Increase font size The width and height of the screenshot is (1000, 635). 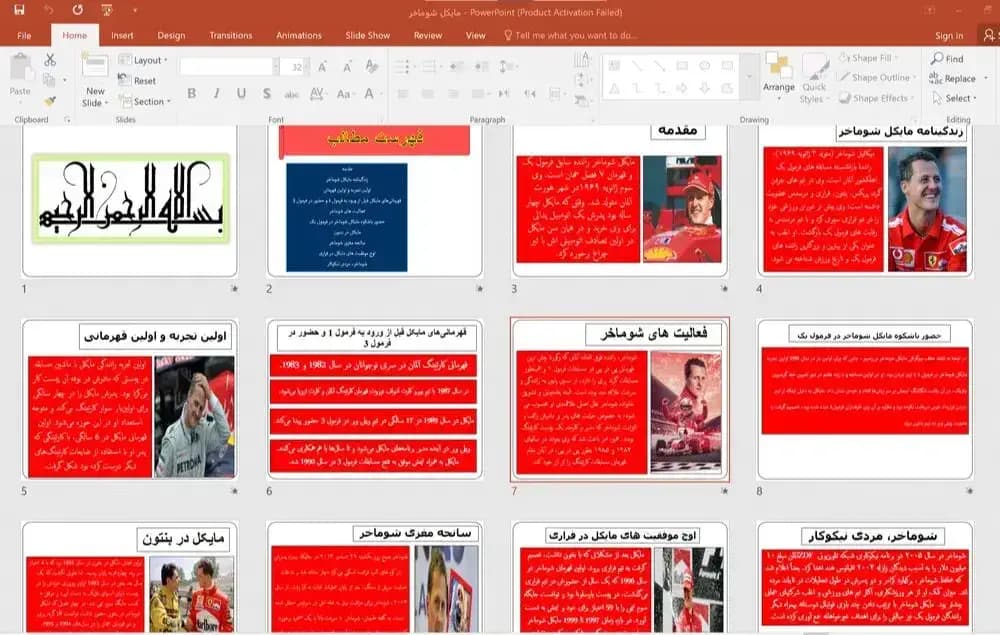[x=323, y=66]
